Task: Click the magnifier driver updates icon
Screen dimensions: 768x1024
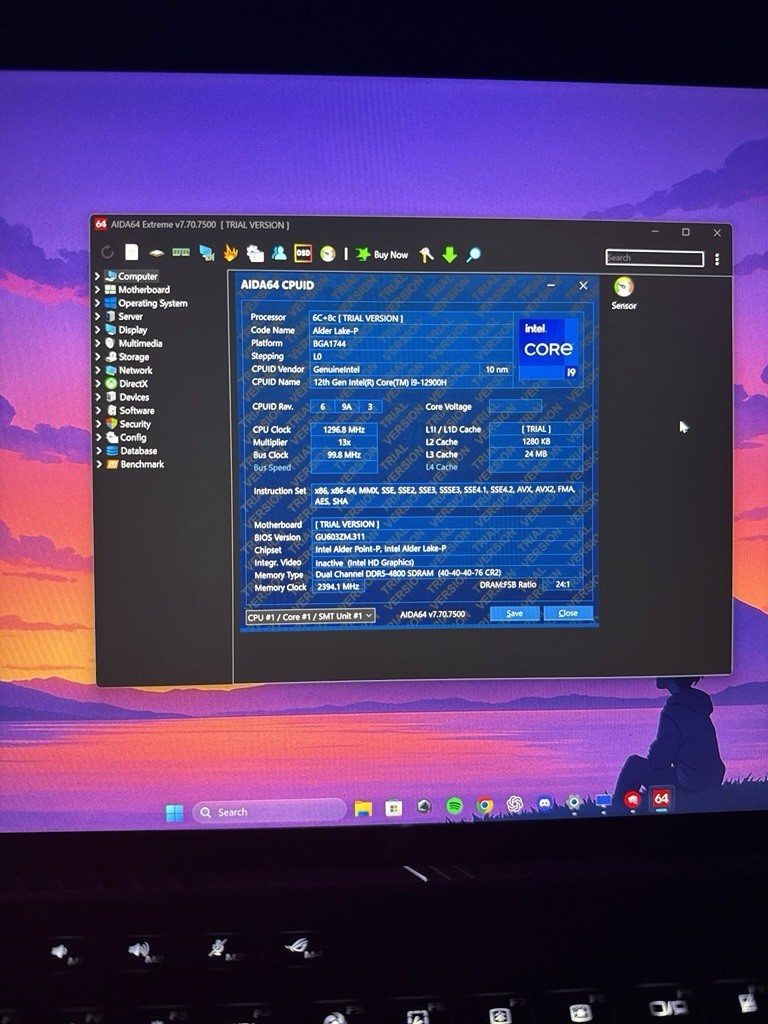Action: coord(473,255)
